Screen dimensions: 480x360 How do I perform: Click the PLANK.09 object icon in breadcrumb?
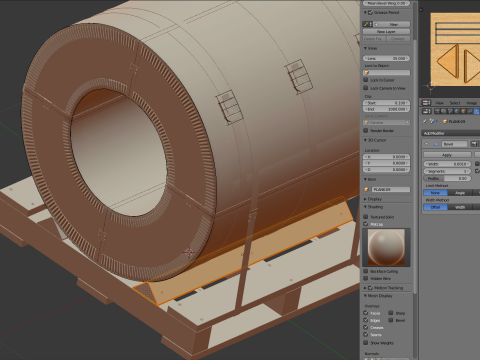pyautogui.click(x=445, y=121)
